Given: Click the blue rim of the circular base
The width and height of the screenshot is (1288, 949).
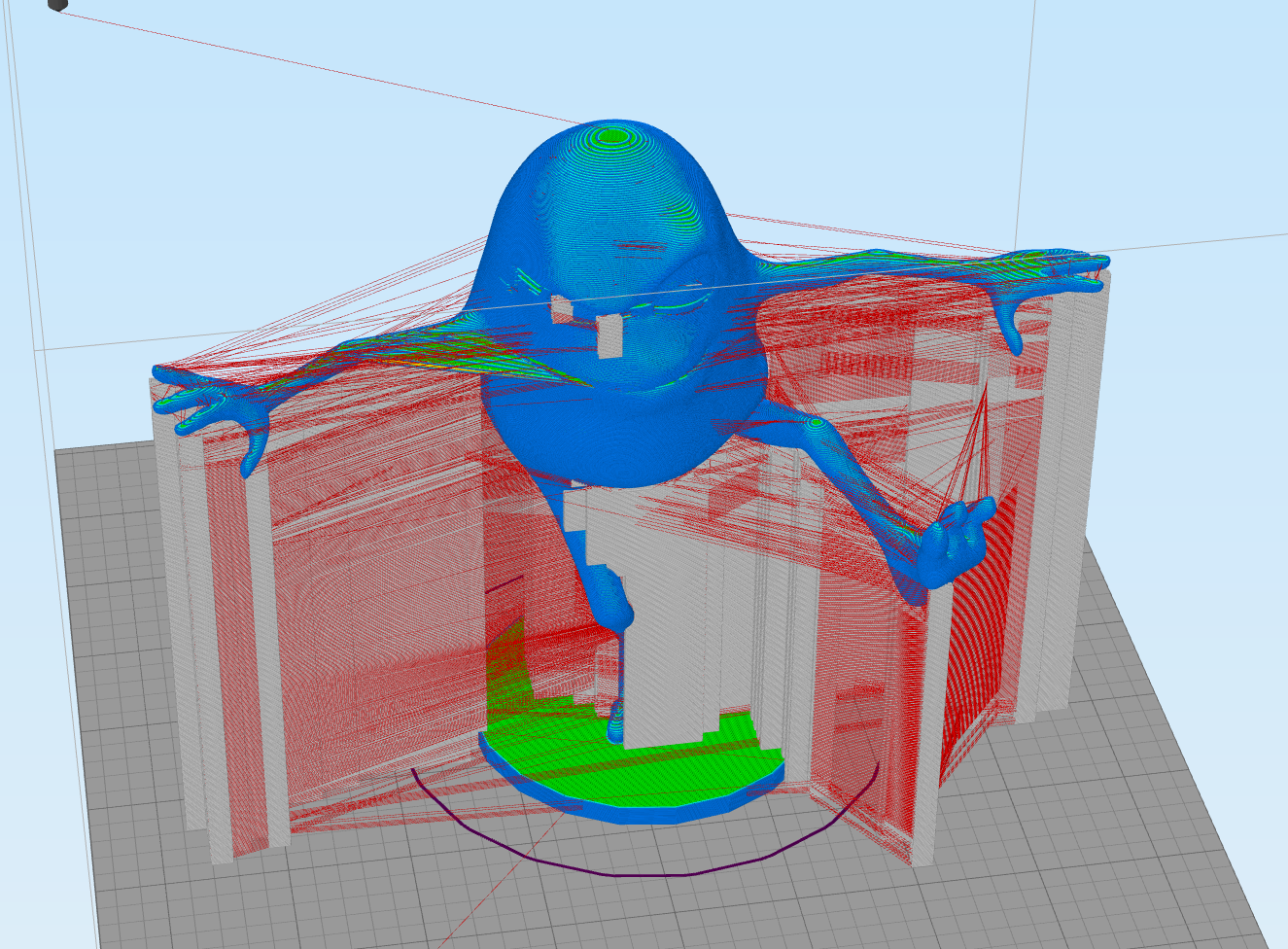Looking at the screenshot, I should [632, 809].
